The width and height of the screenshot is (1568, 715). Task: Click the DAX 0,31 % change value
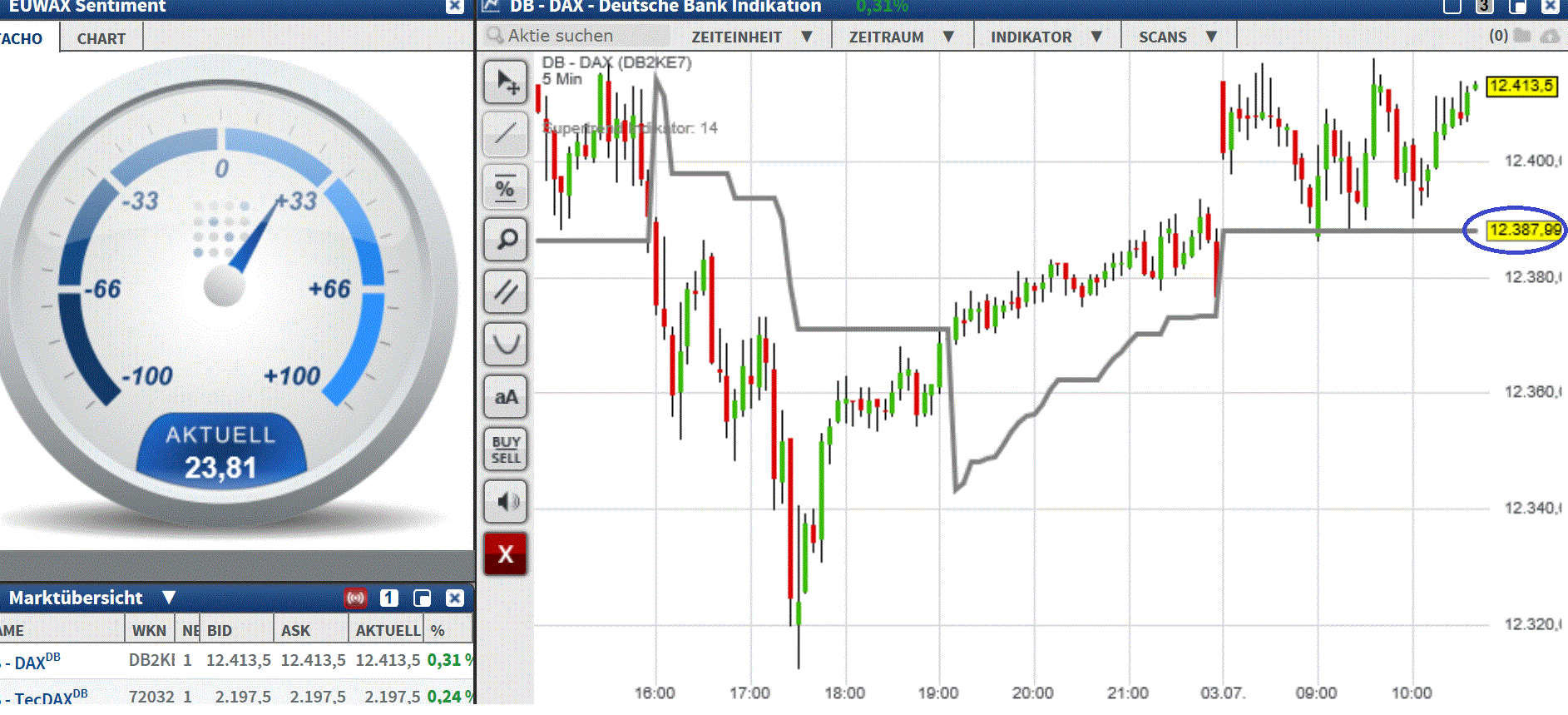(x=450, y=660)
